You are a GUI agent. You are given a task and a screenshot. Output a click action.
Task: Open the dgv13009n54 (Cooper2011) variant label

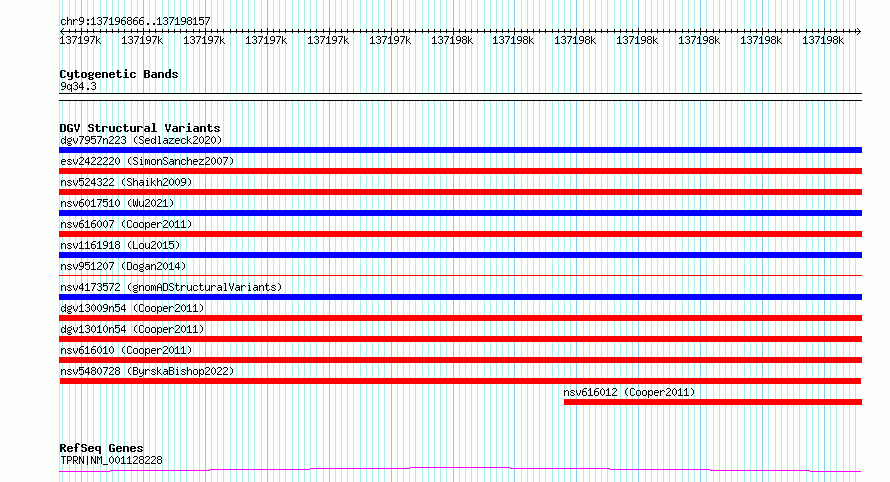coord(132,308)
